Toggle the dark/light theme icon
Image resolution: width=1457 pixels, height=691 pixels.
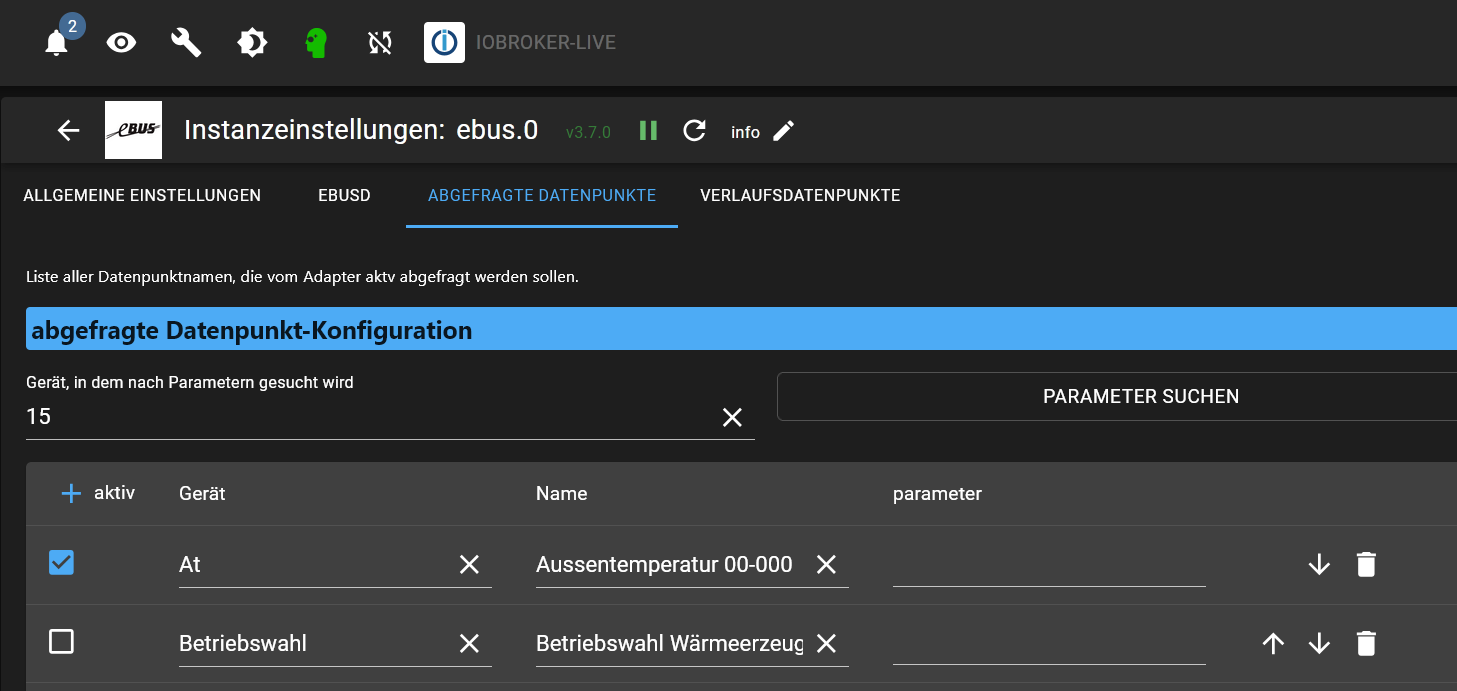coord(251,42)
